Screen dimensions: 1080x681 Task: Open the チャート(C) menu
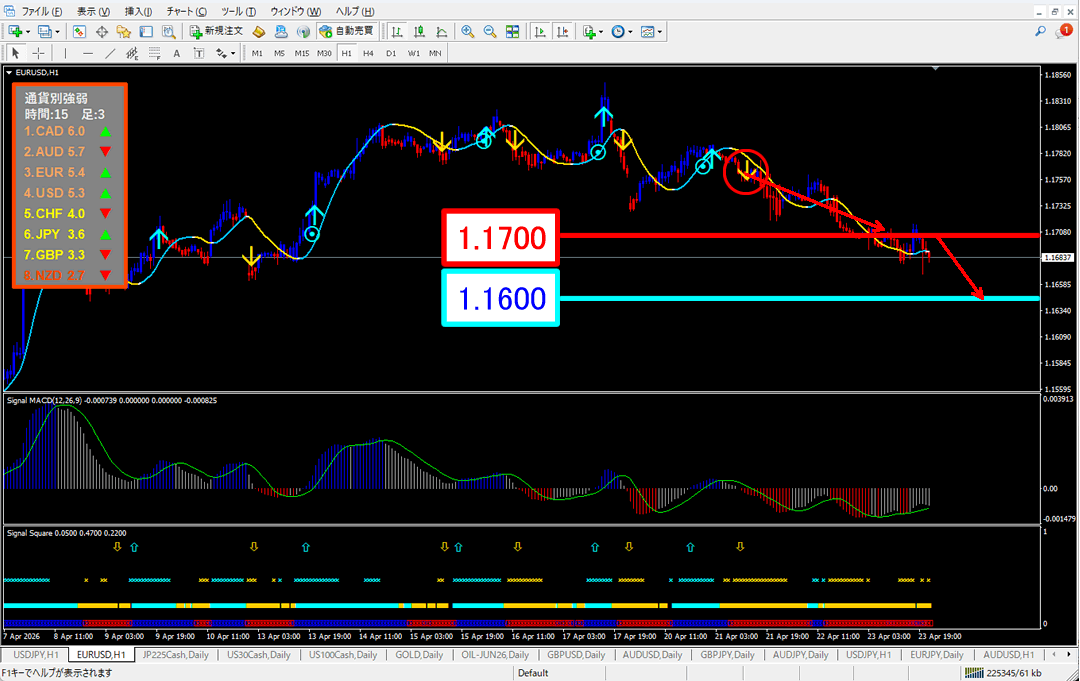click(x=187, y=10)
